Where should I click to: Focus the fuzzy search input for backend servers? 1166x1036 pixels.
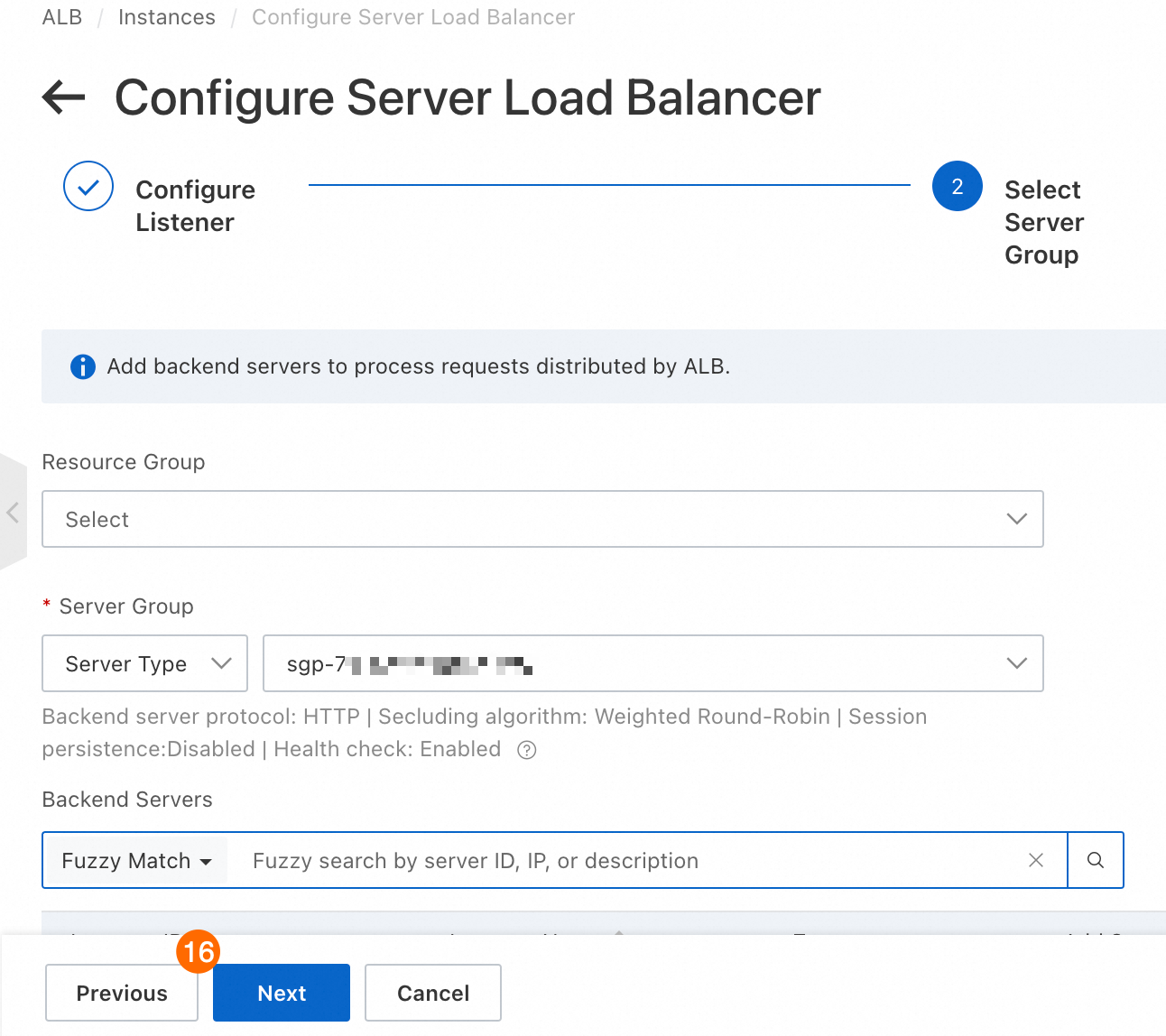[632, 861]
